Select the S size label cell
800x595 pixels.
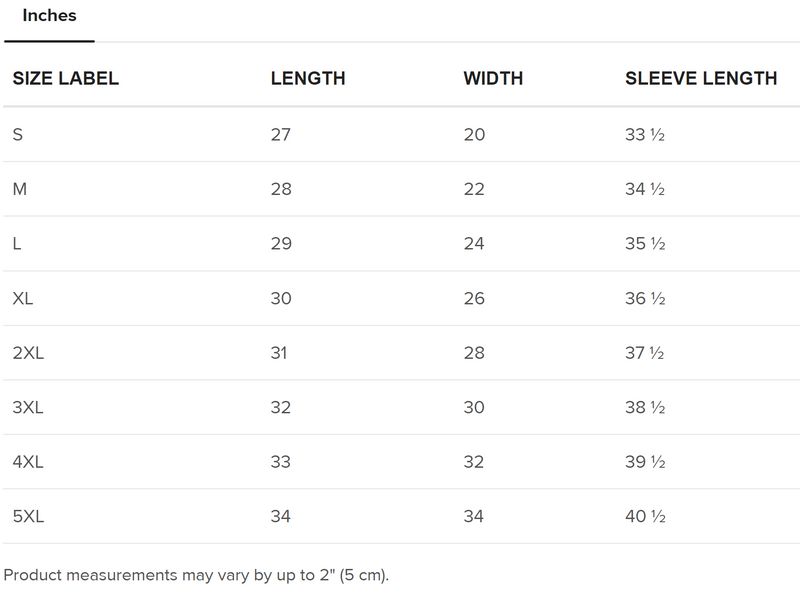[x=18, y=135]
